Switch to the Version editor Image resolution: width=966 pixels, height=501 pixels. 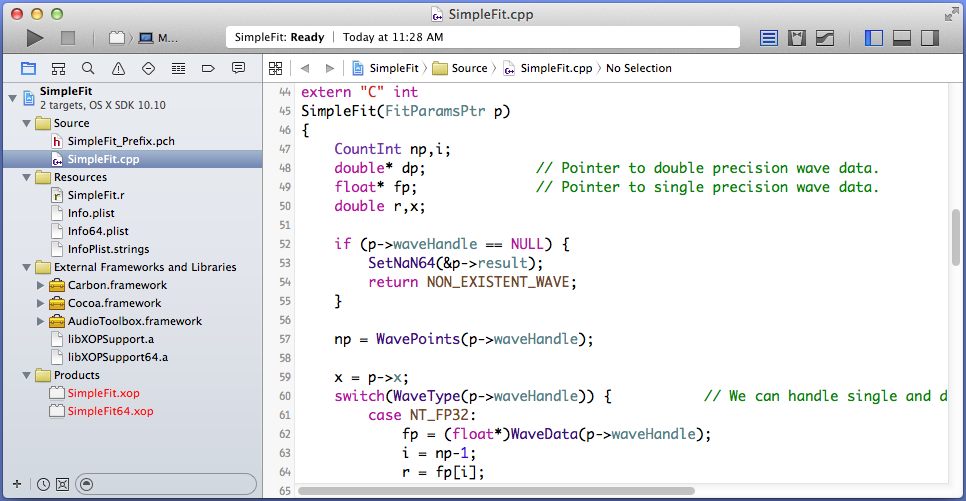coord(825,38)
